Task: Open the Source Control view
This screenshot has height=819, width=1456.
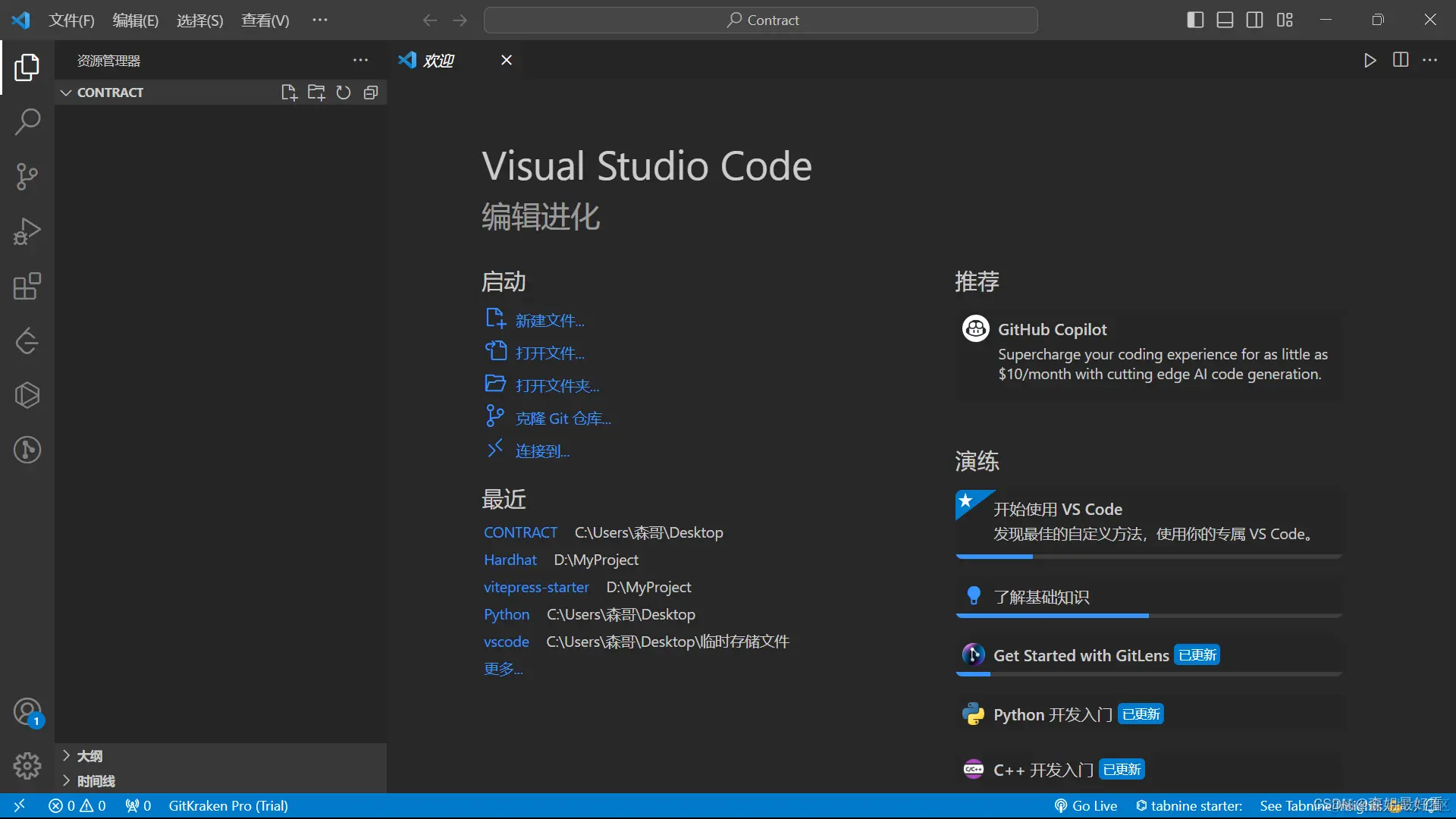Action: point(27,177)
